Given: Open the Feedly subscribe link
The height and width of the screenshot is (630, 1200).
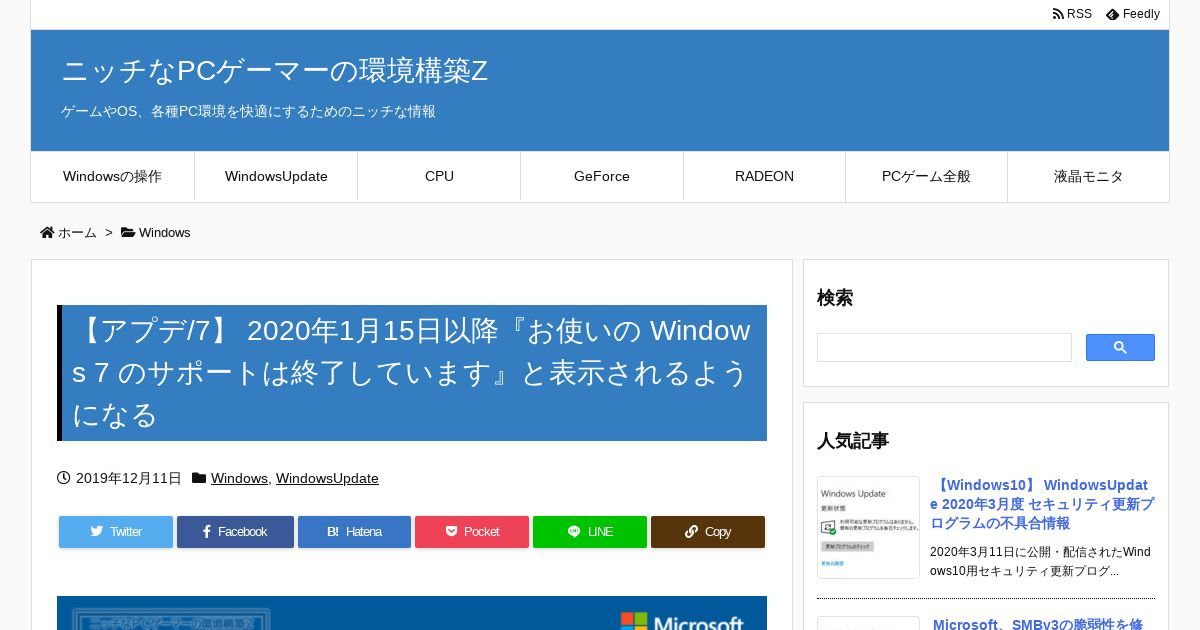Looking at the screenshot, I should 1133,14.
